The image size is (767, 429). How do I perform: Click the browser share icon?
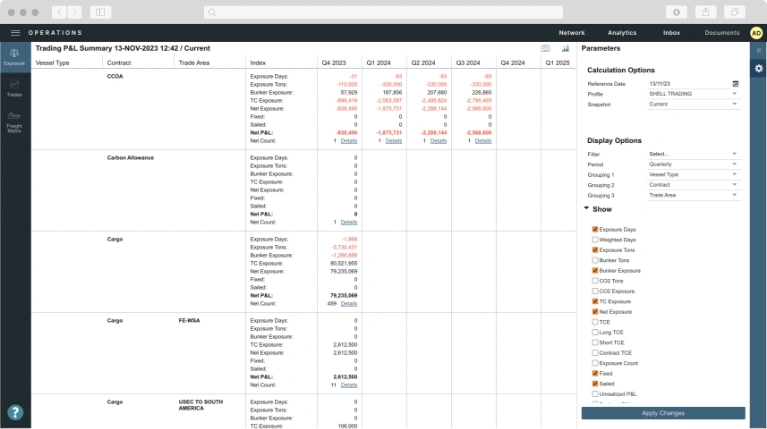(705, 12)
